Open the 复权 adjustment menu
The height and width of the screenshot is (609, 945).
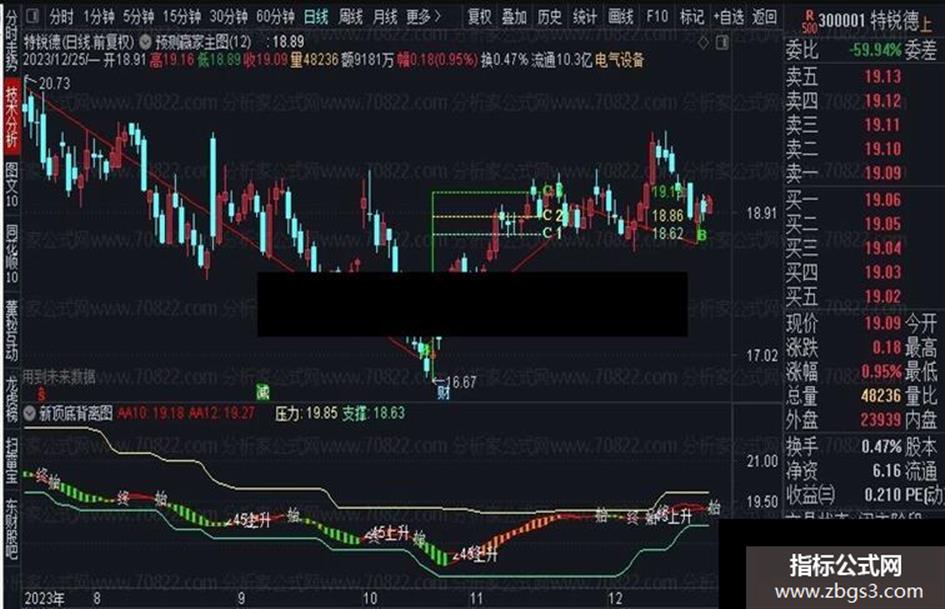click(x=480, y=16)
